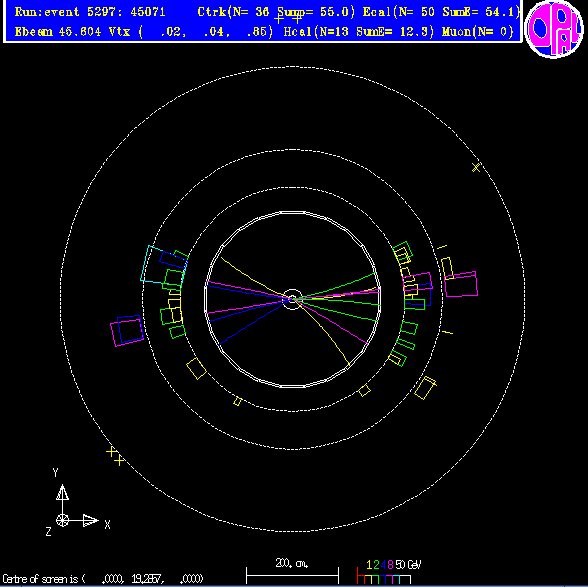Click the central beam pipe circle
The height and width of the screenshot is (587, 588).
point(292,299)
